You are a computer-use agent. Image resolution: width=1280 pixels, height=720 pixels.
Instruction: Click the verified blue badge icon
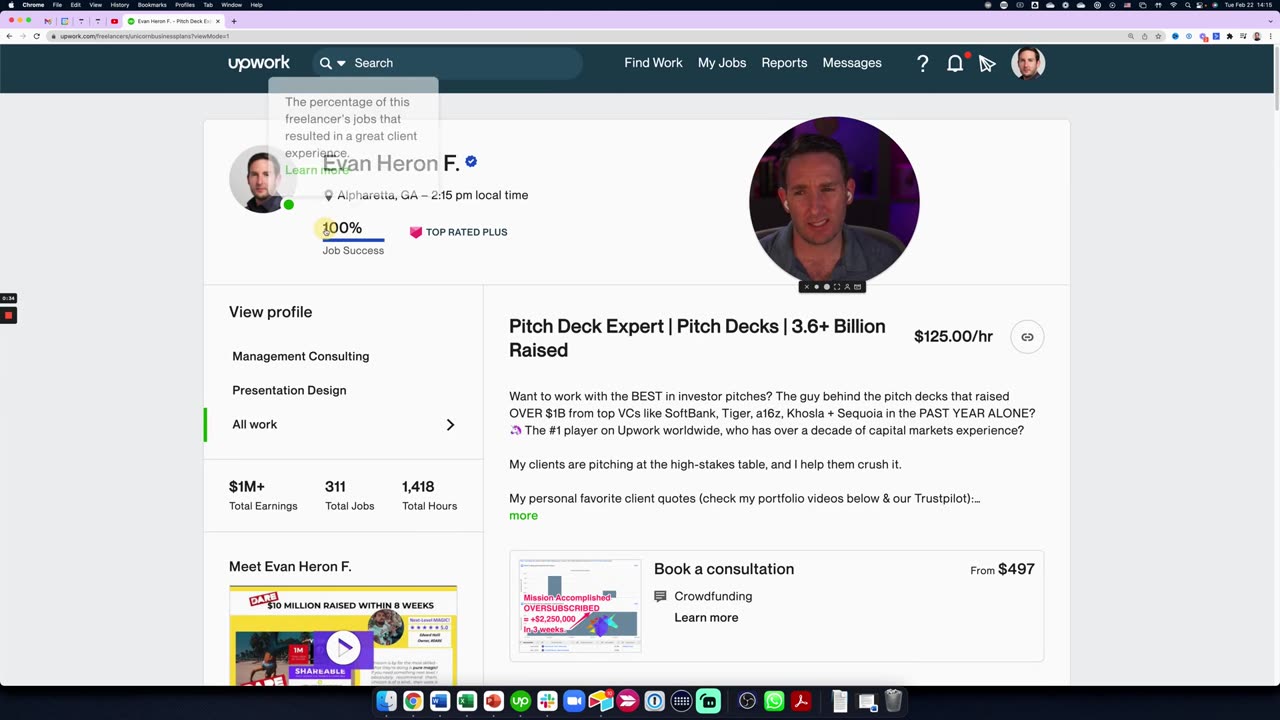[x=471, y=161]
